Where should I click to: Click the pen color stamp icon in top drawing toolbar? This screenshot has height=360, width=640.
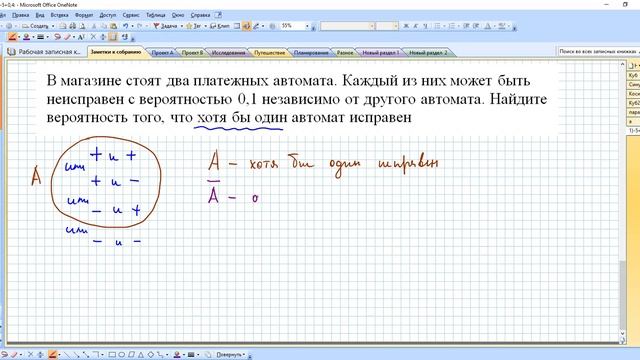click(27, 37)
